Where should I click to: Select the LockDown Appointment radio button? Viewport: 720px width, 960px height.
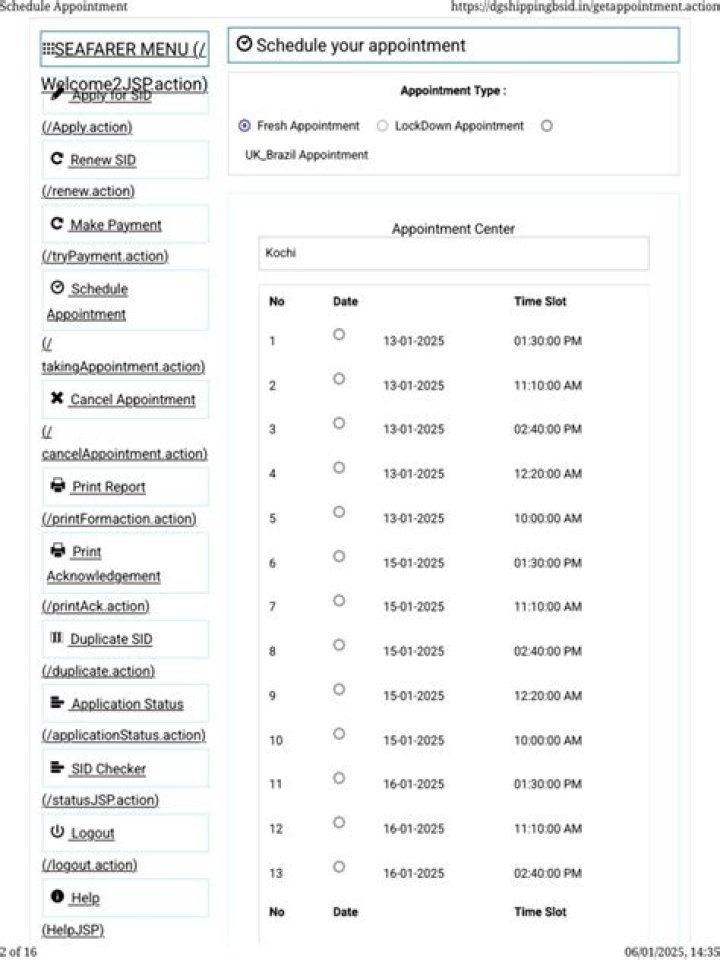point(382,126)
